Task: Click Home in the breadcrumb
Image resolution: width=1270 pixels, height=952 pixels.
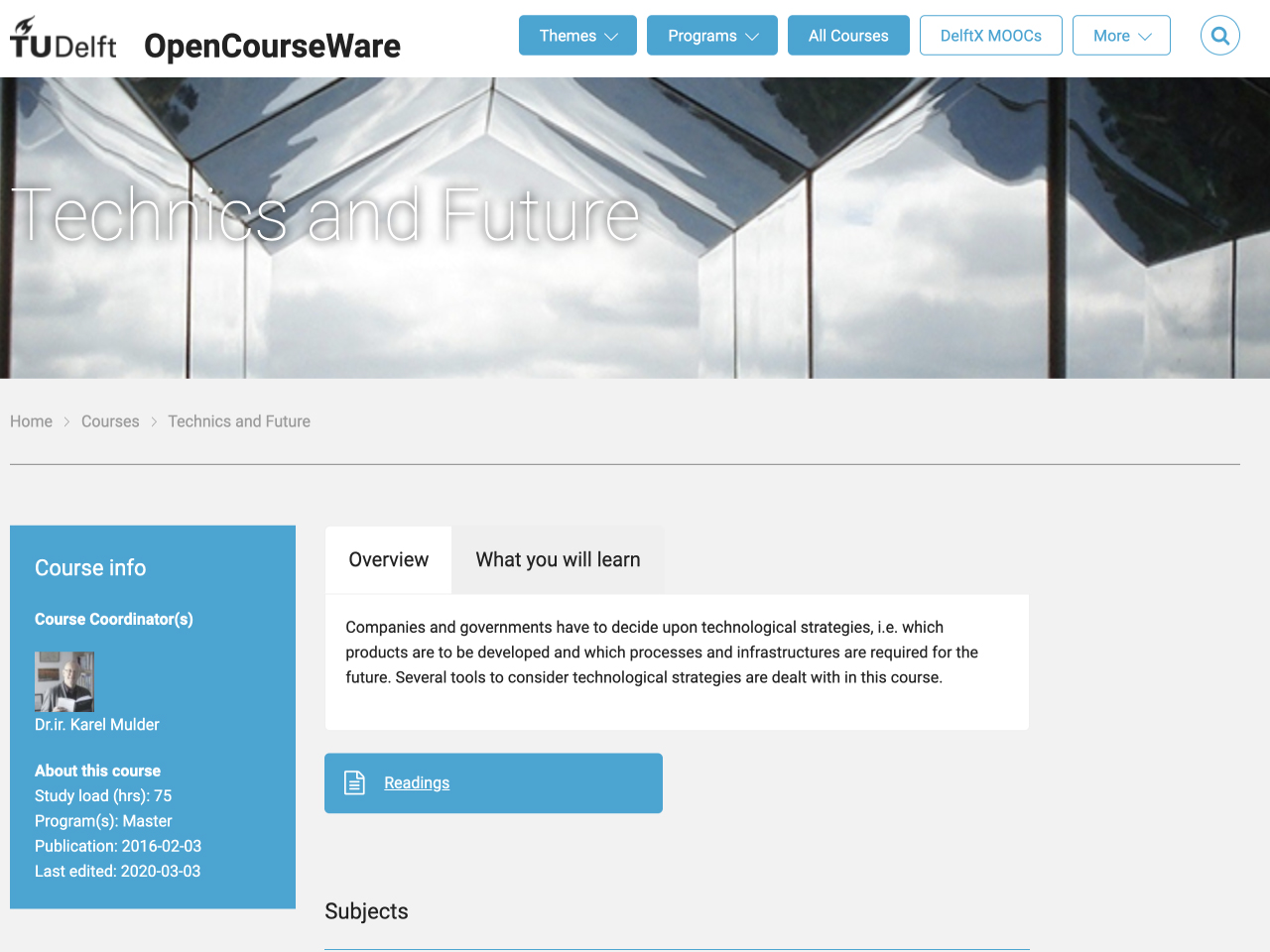Action: tap(31, 421)
